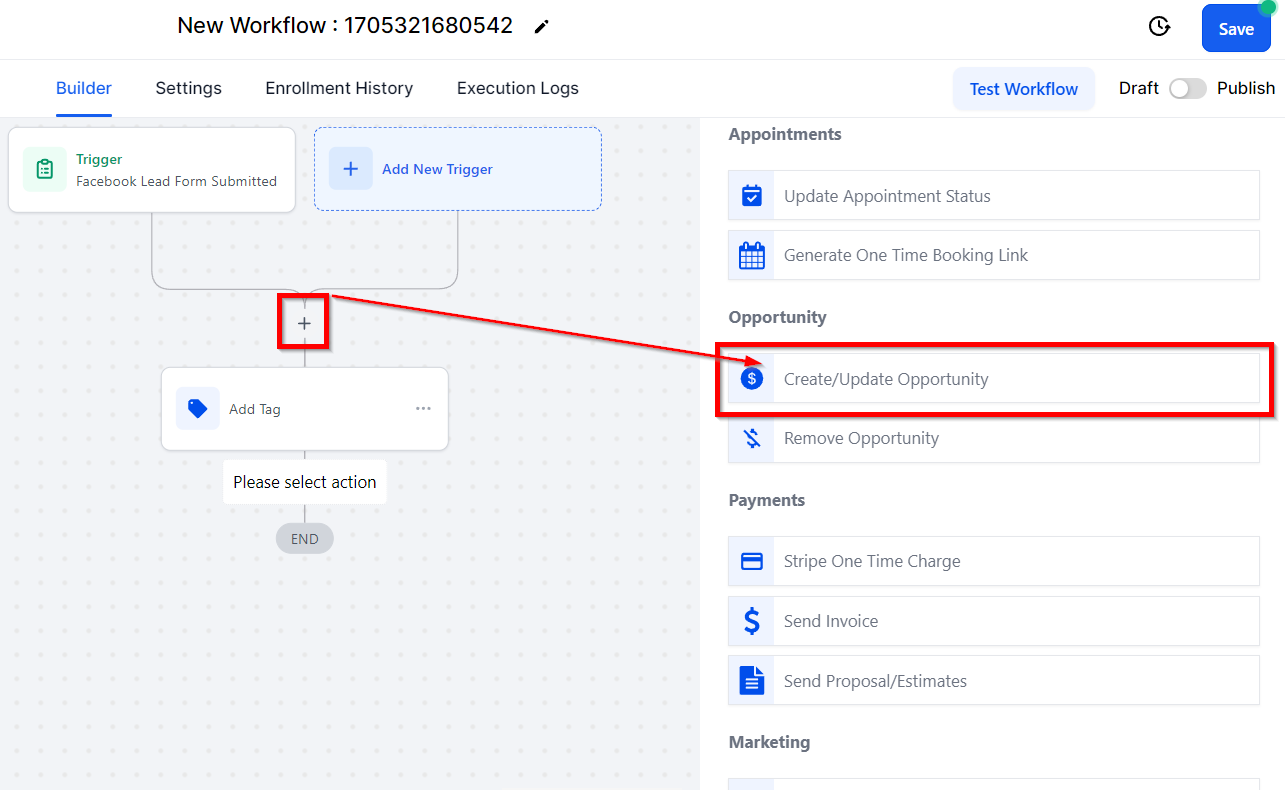Click the Trigger clipboard icon
The height and width of the screenshot is (790, 1285).
point(45,169)
